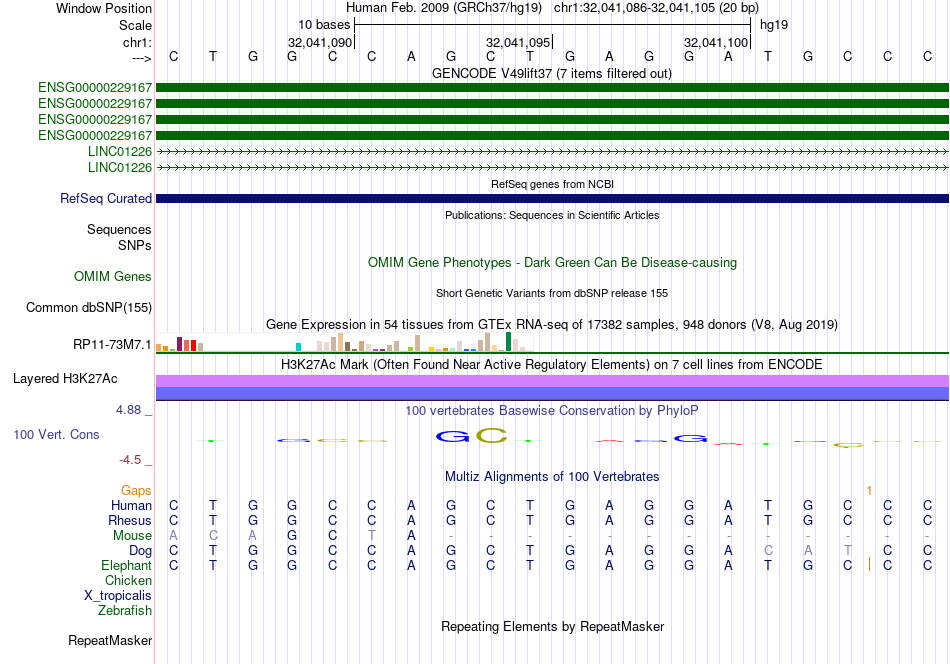Viewport: 950px width, 664px height.
Task: Click the 100 Vert. Cons label
Action: coord(56,435)
